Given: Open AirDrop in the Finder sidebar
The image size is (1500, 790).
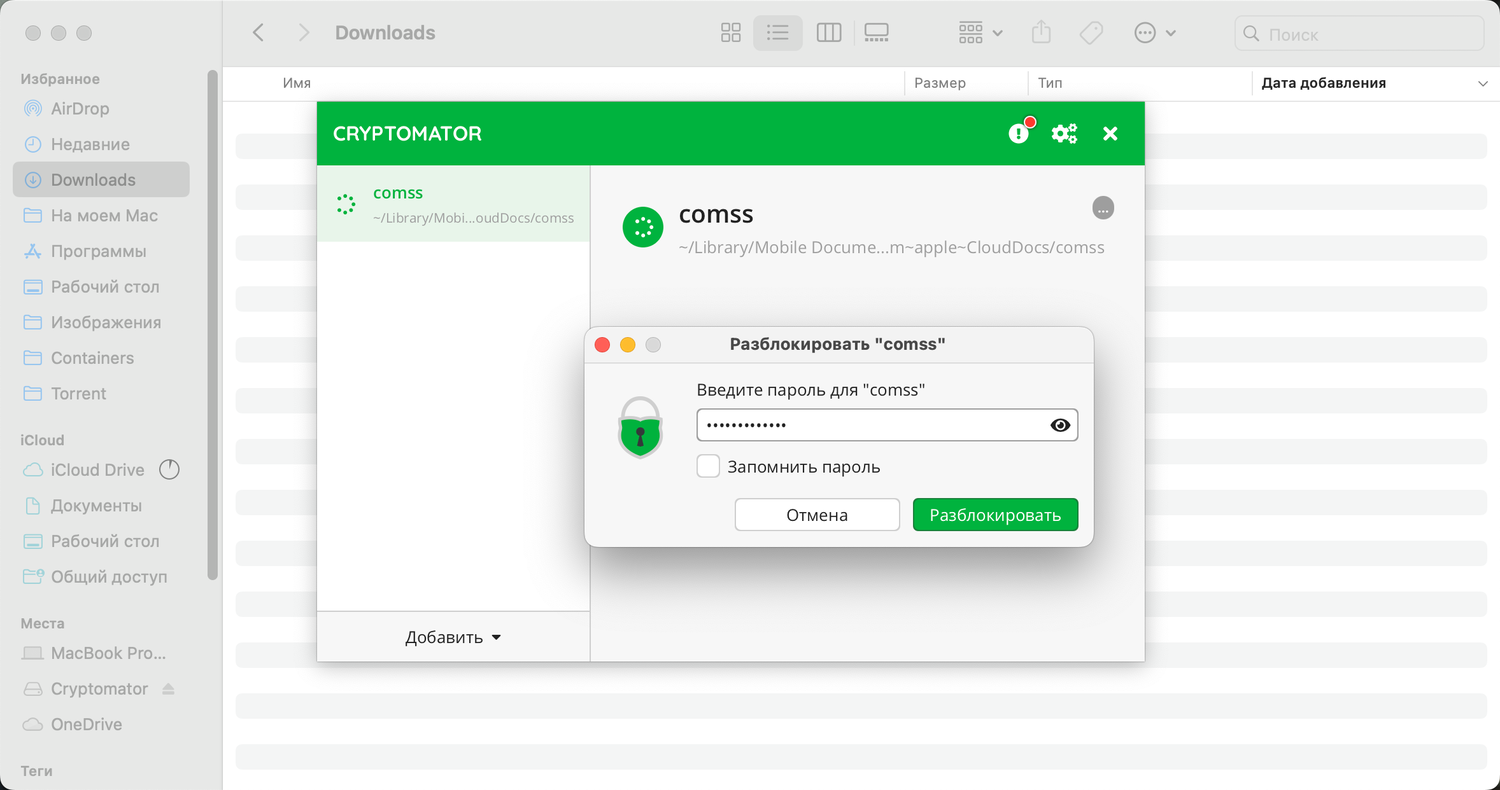Looking at the screenshot, I should [x=101, y=108].
